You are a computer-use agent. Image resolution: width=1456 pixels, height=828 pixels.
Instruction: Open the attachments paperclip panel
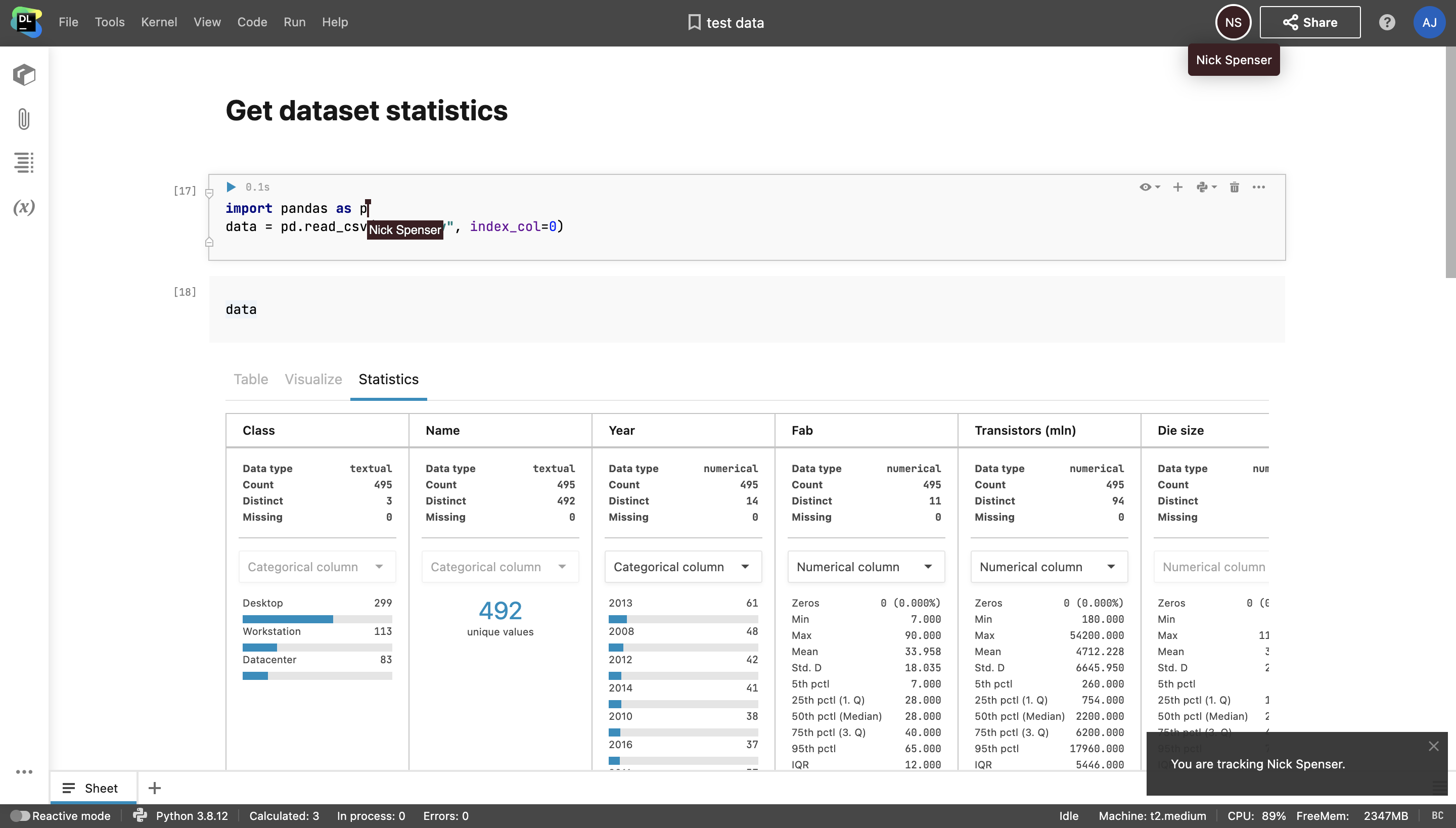point(24,119)
